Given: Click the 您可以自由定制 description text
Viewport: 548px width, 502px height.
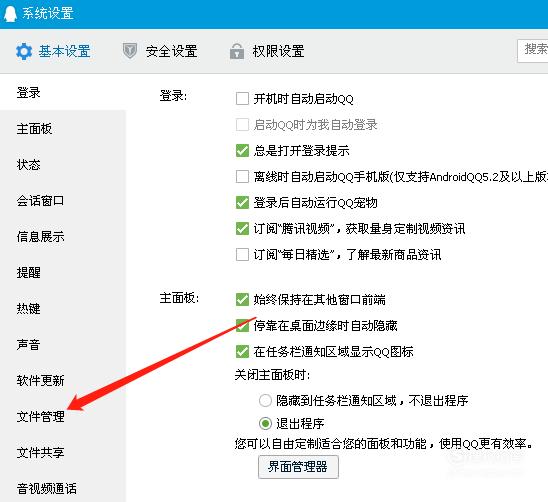Looking at the screenshot, I should click(x=384, y=444).
